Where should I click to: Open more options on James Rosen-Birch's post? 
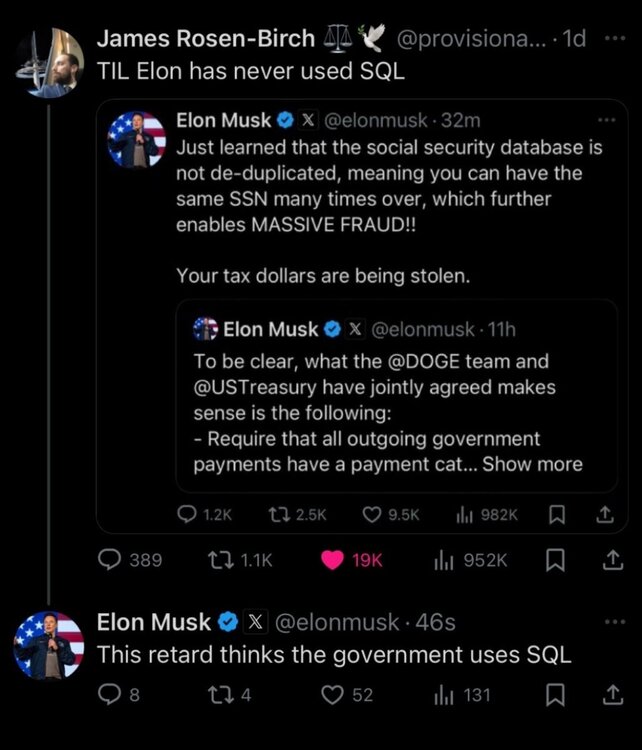[x=612, y=40]
